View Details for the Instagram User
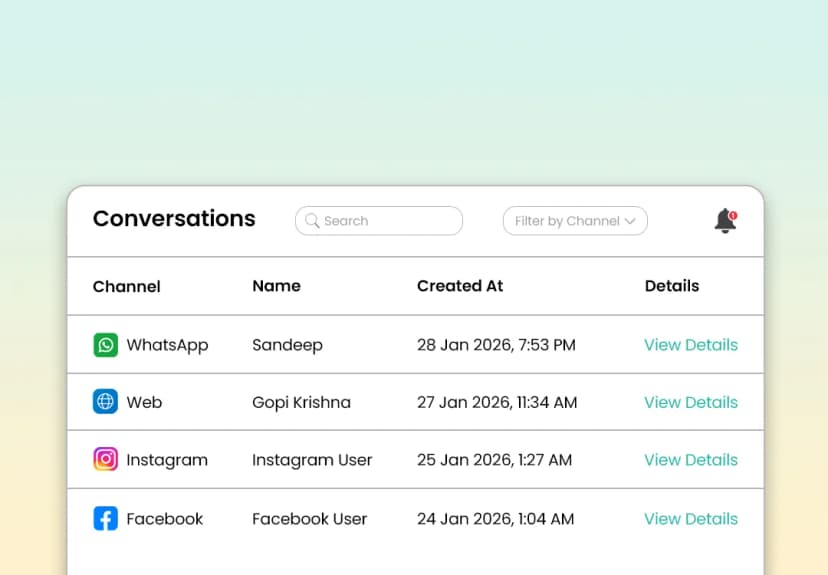The image size is (828, 575). click(690, 460)
